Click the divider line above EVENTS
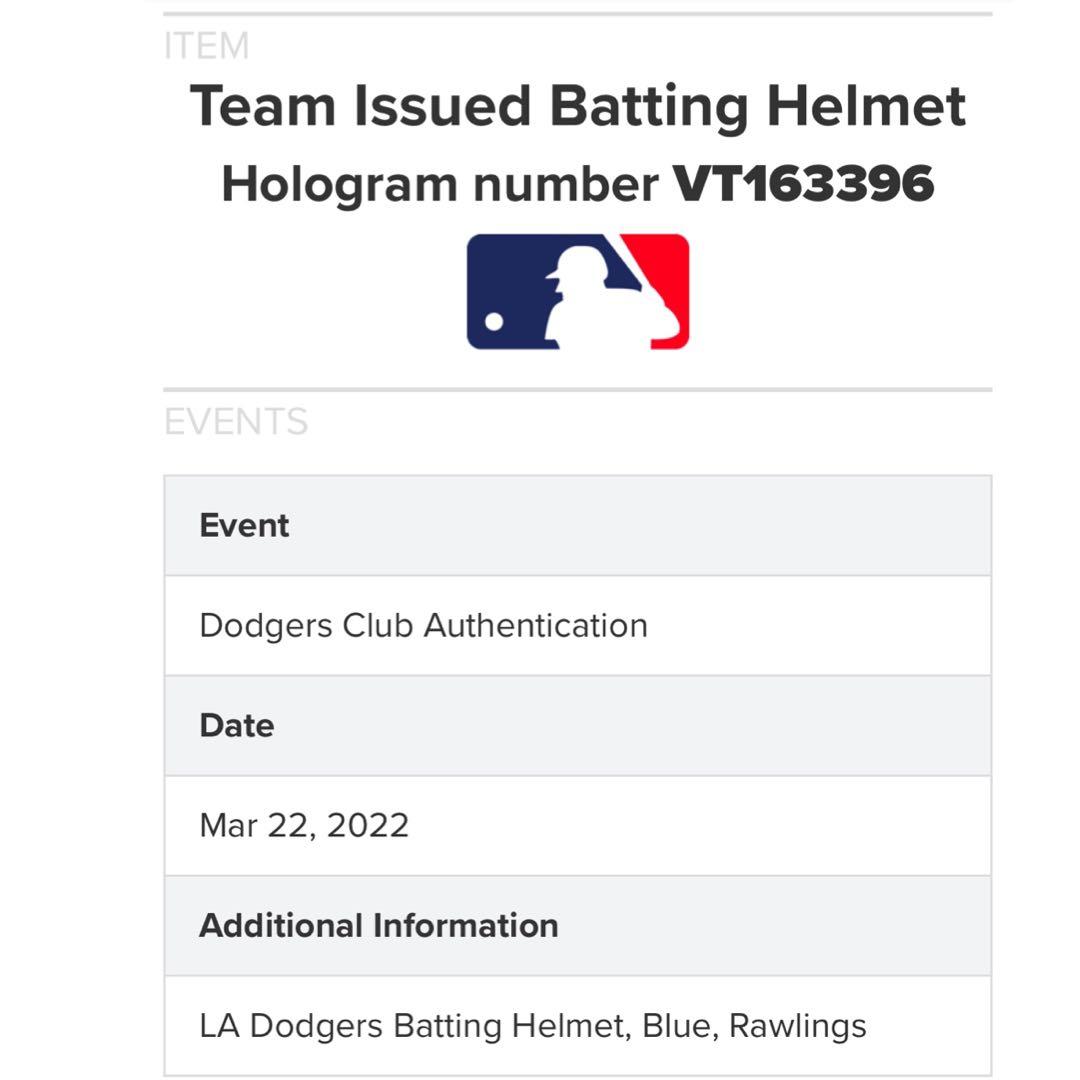 point(577,389)
